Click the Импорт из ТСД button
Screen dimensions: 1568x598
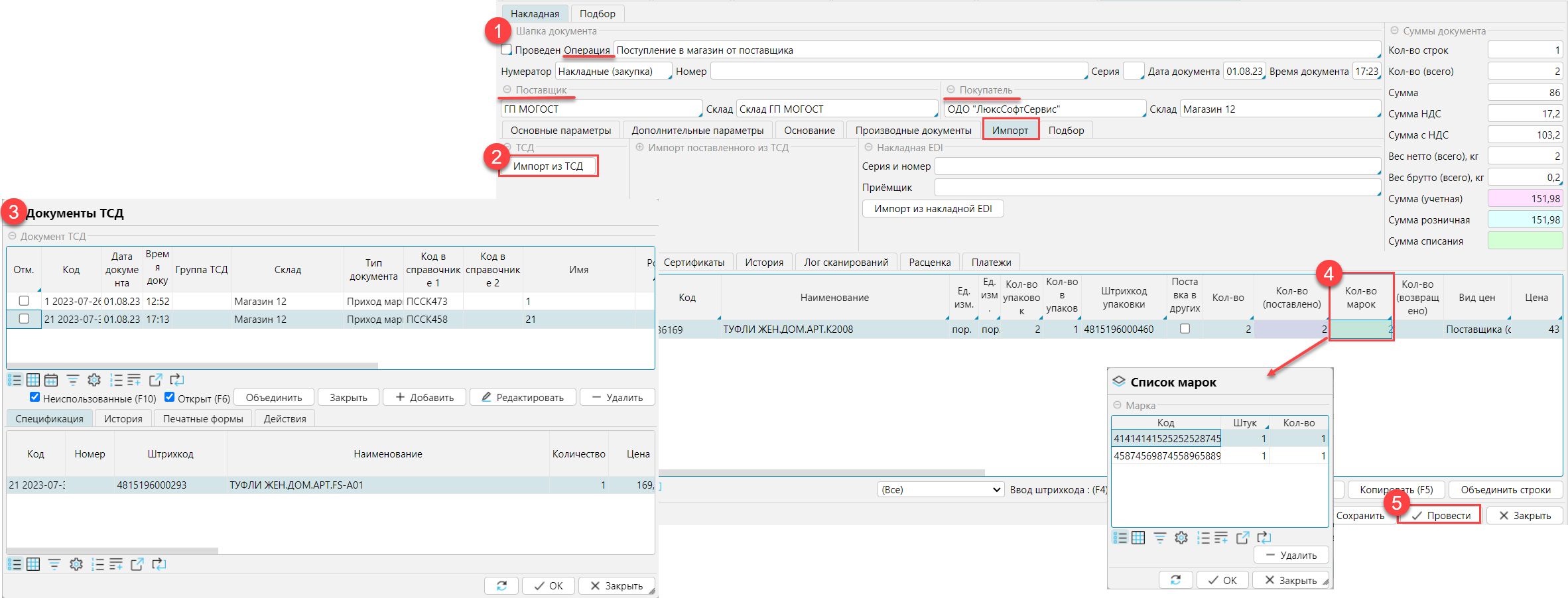[548, 166]
